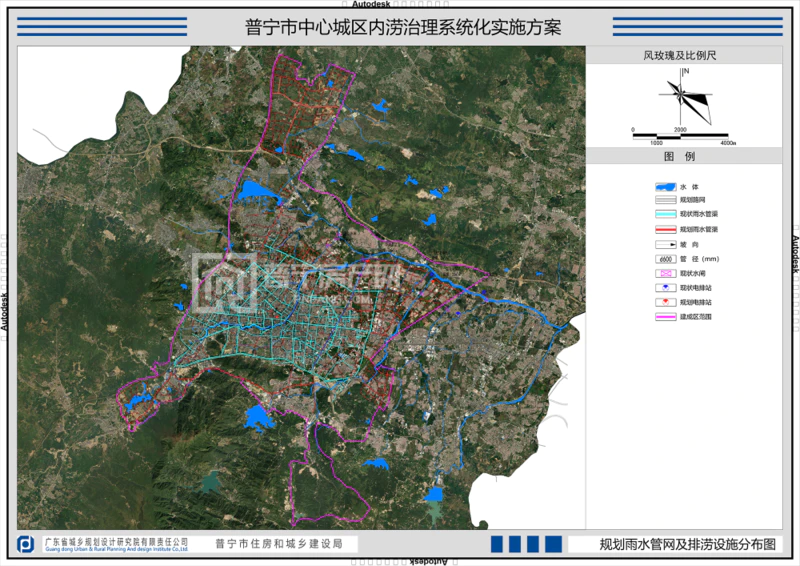Click the 规划雨水管网及排涝设施分布图 title box

[x=686, y=544]
